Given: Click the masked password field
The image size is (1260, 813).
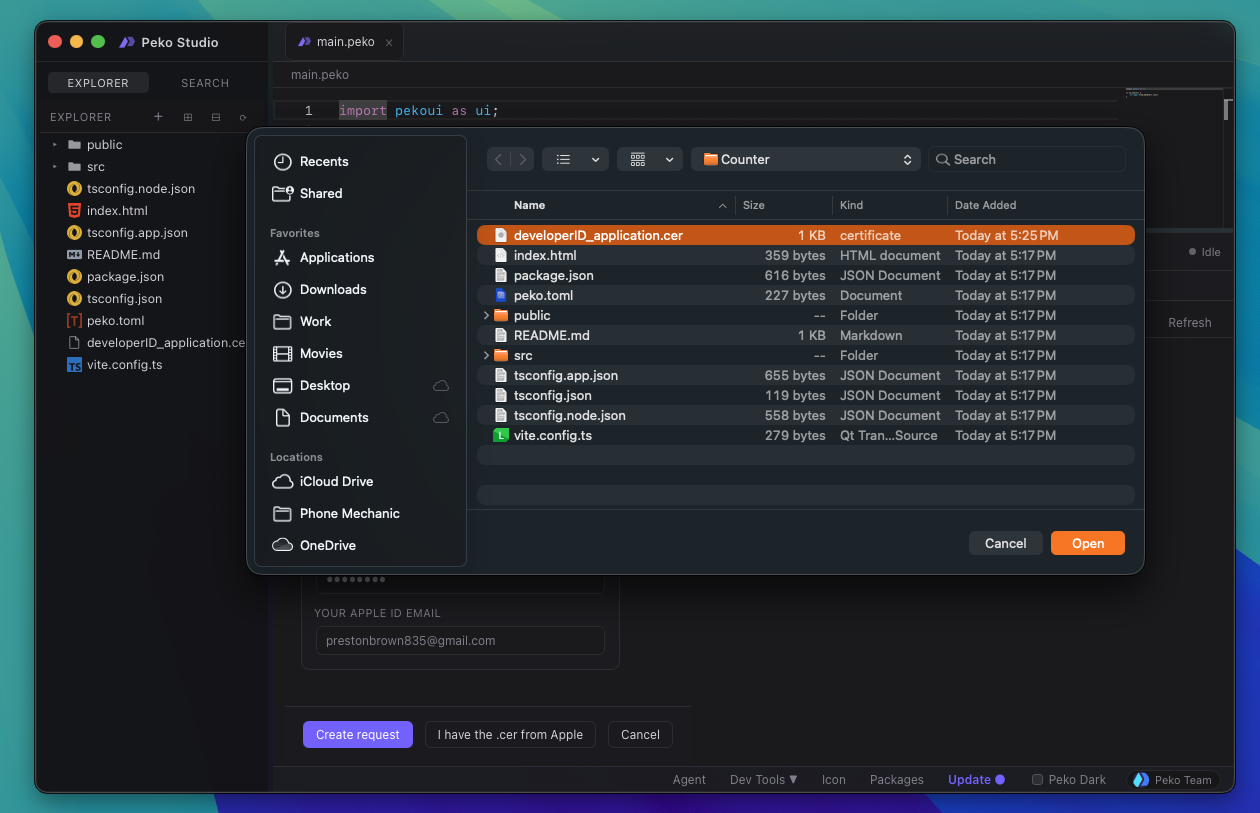Looking at the screenshot, I should click(461, 581).
